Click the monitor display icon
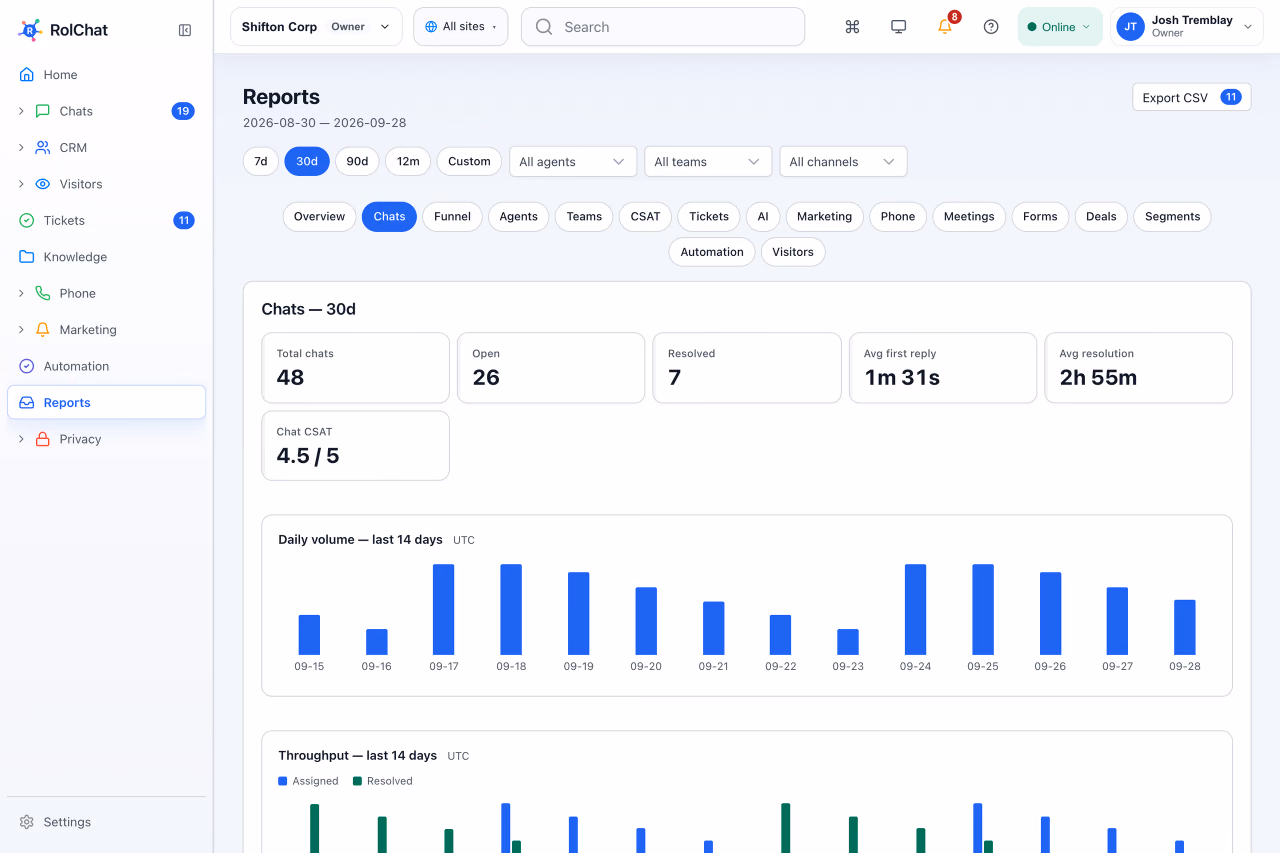 898,27
